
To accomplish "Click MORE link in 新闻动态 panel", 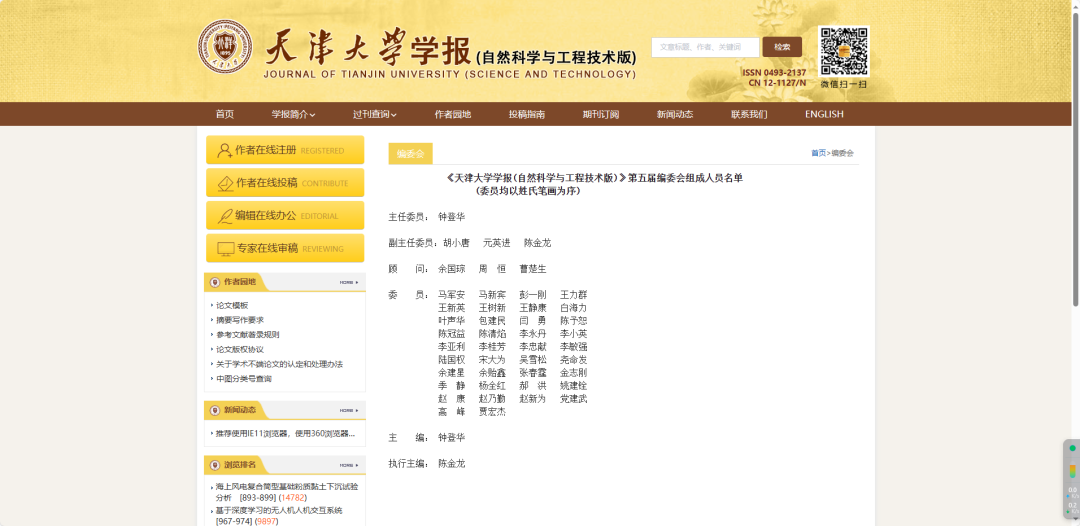I will (x=349, y=410).
